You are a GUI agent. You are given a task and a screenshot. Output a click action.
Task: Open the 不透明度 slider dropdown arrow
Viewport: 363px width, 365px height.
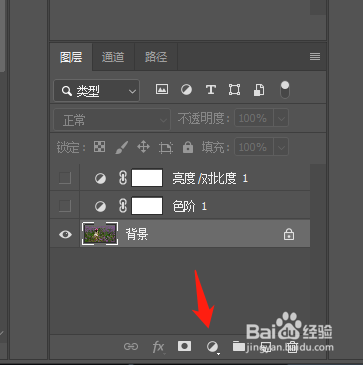point(281,118)
